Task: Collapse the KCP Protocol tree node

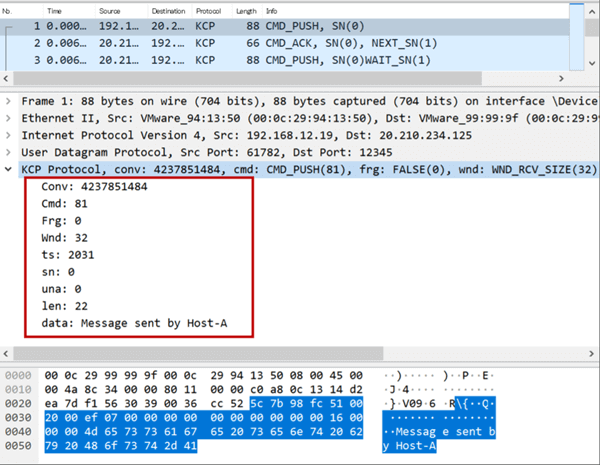Action: click(8, 169)
